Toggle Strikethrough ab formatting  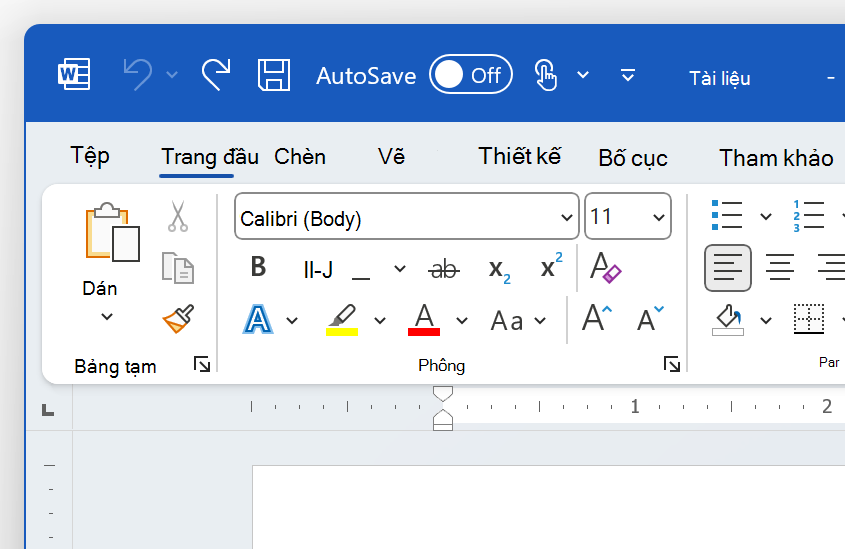[444, 268]
